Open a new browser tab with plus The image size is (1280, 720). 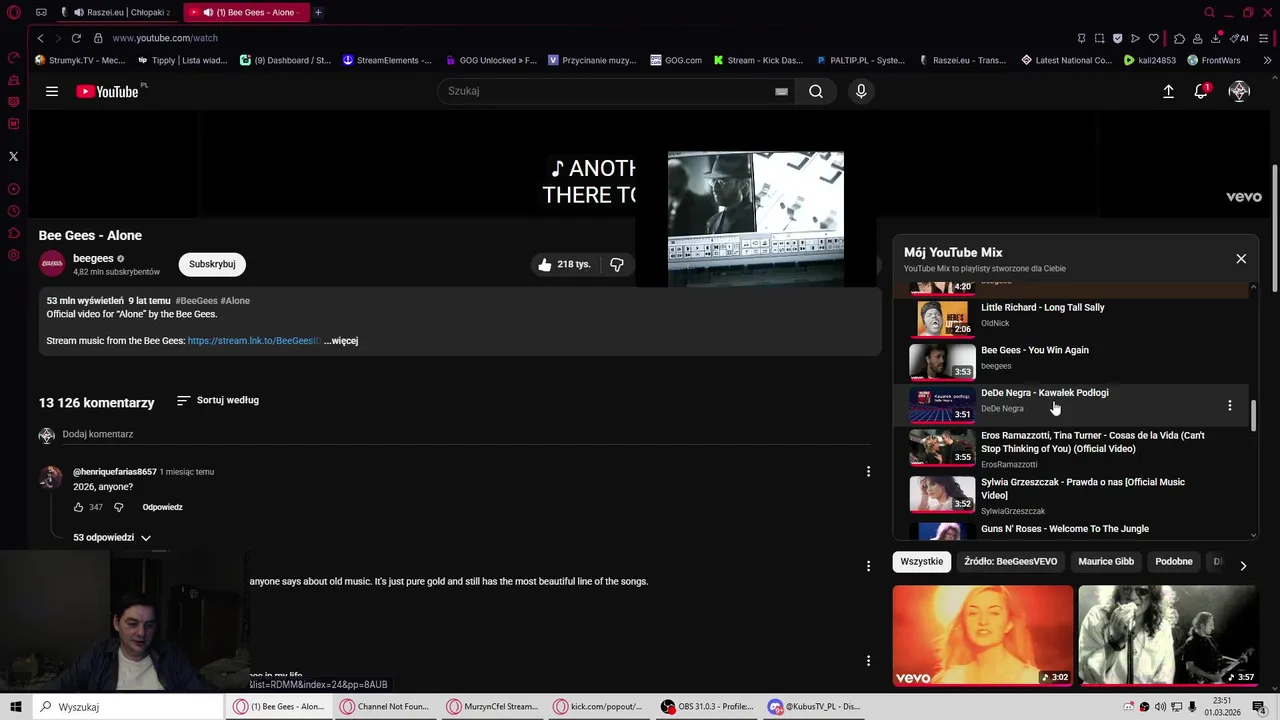318,12
